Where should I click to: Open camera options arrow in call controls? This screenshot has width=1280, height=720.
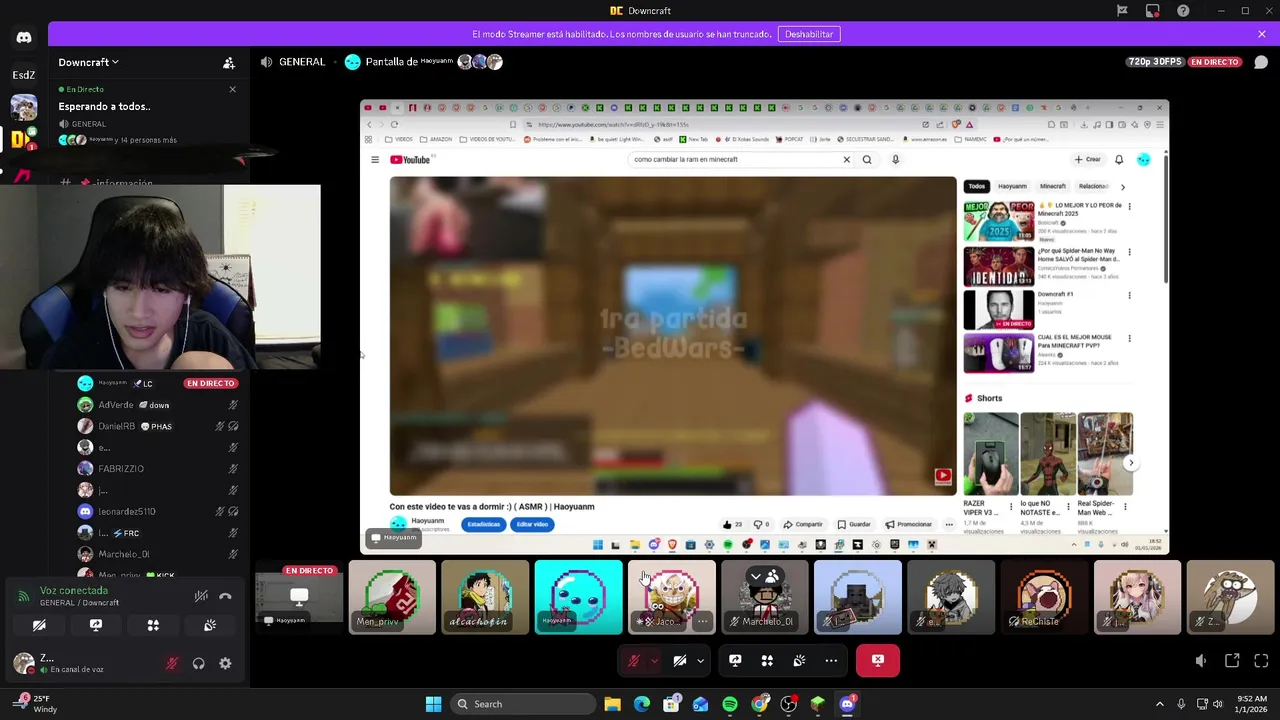[x=700, y=661]
